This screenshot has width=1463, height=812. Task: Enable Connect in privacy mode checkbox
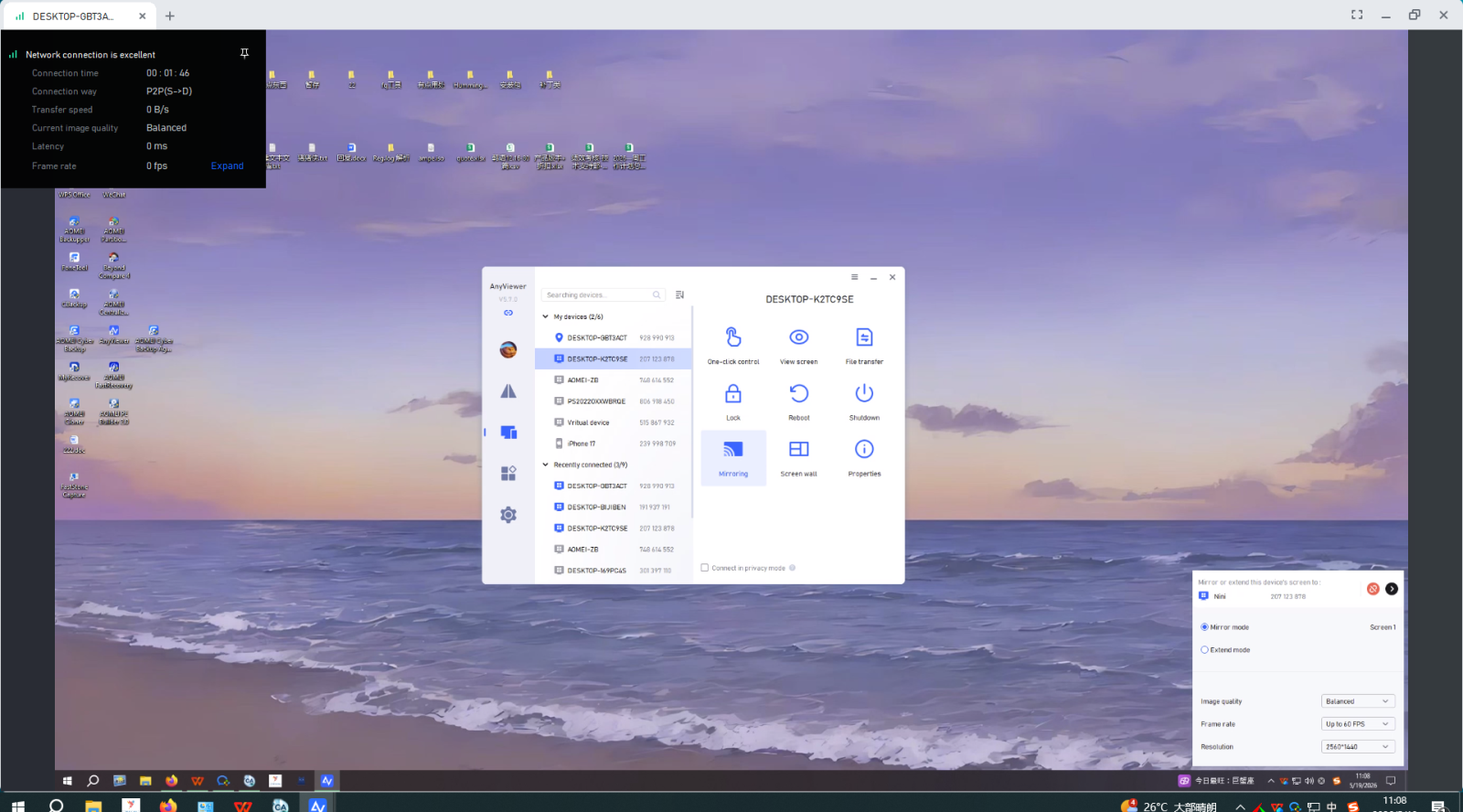coord(705,568)
